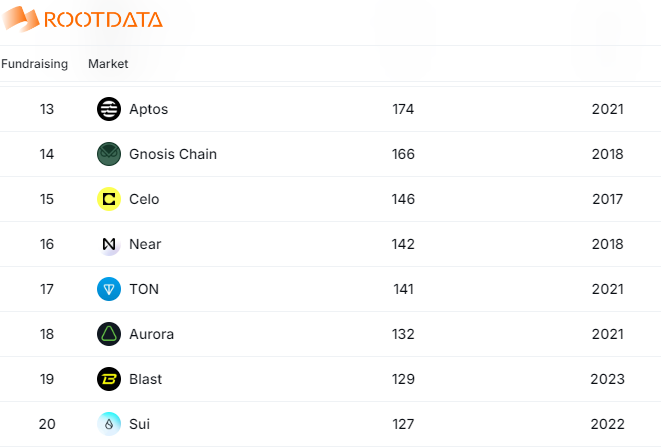661x448 pixels.
Task: Click the RootData logo
Action: (83, 19)
